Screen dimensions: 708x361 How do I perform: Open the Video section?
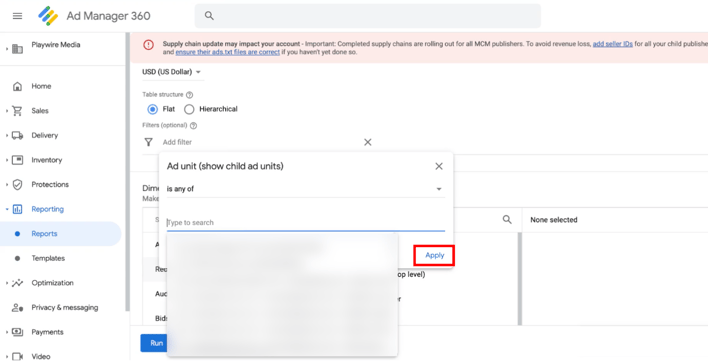pyautogui.click(x=41, y=356)
